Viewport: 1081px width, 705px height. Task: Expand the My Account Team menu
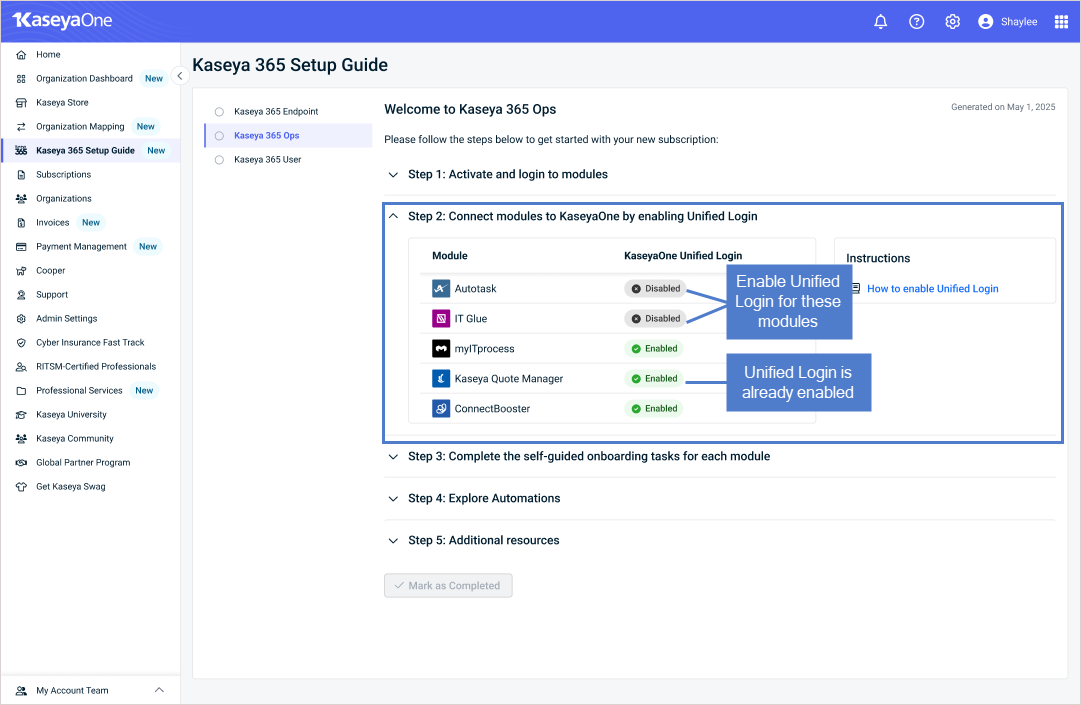[x=90, y=690]
